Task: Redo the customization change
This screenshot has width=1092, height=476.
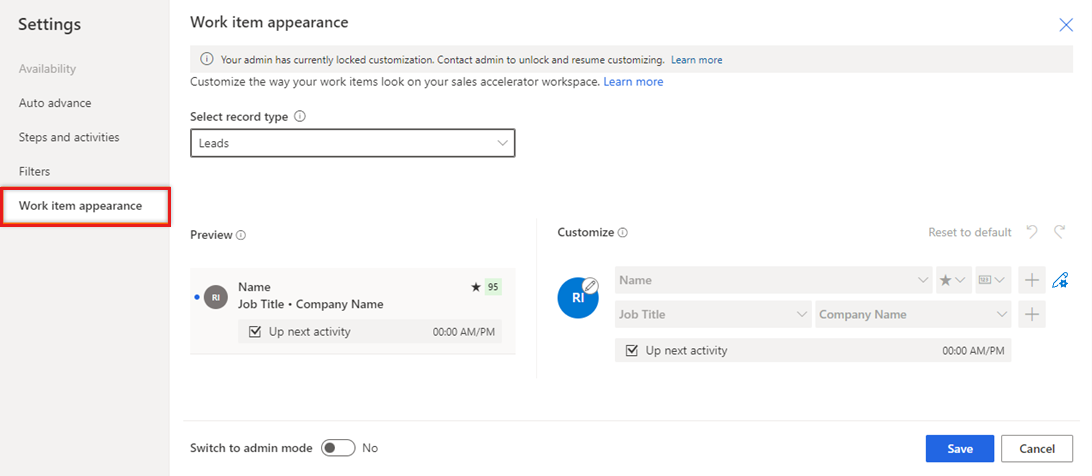Action: click(x=1059, y=232)
